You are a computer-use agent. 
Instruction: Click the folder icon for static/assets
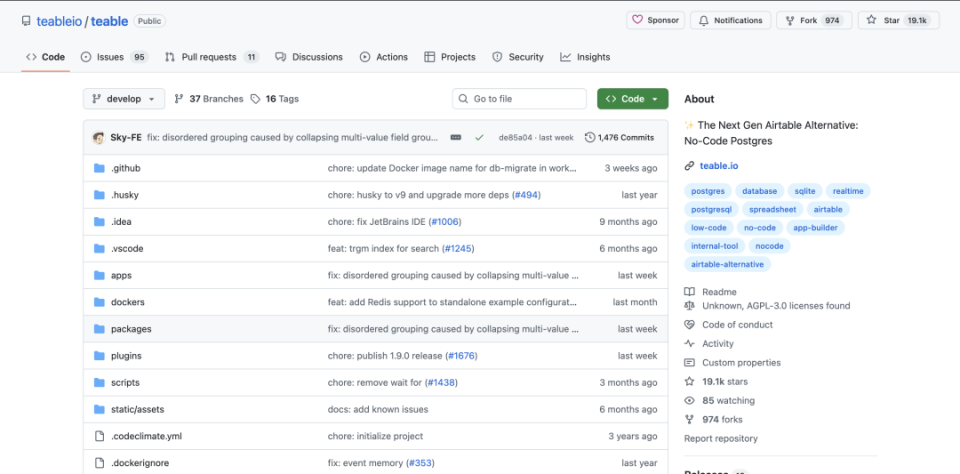pyautogui.click(x=99, y=409)
